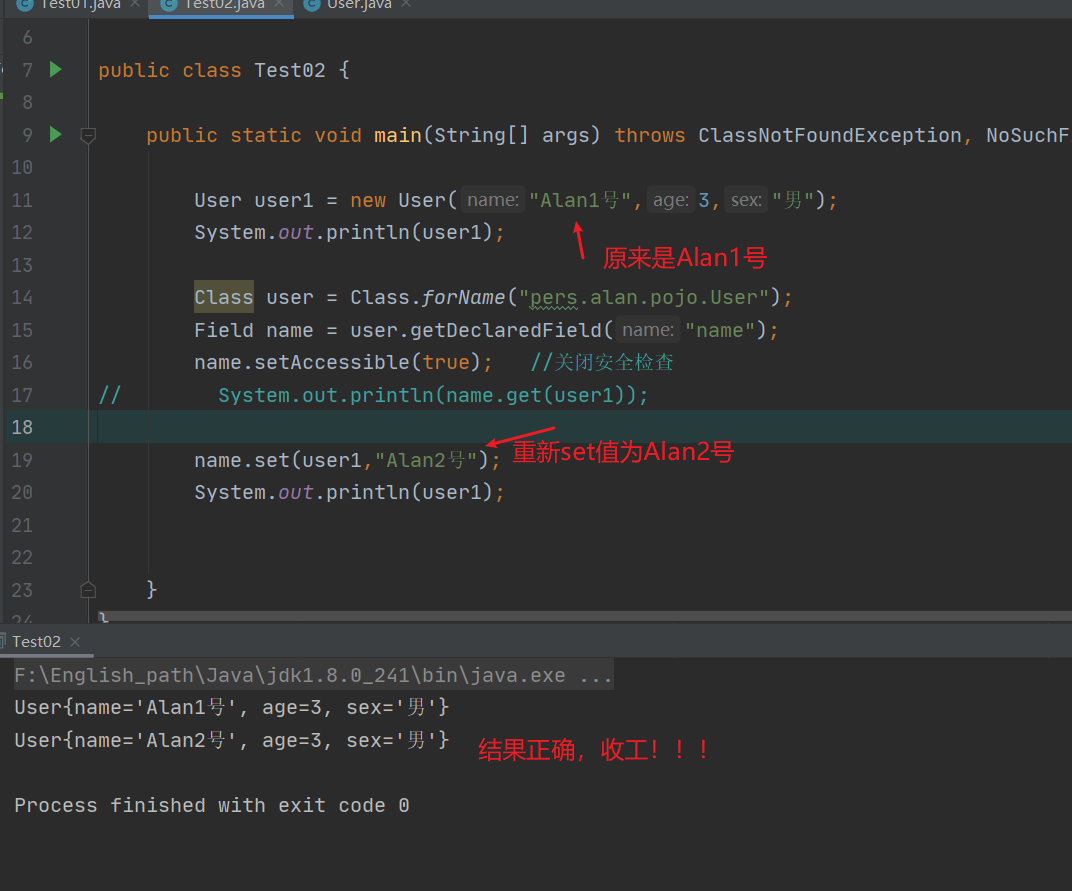1072x891 pixels.
Task: Click the forName method call
Action: pyautogui.click(x=463, y=297)
